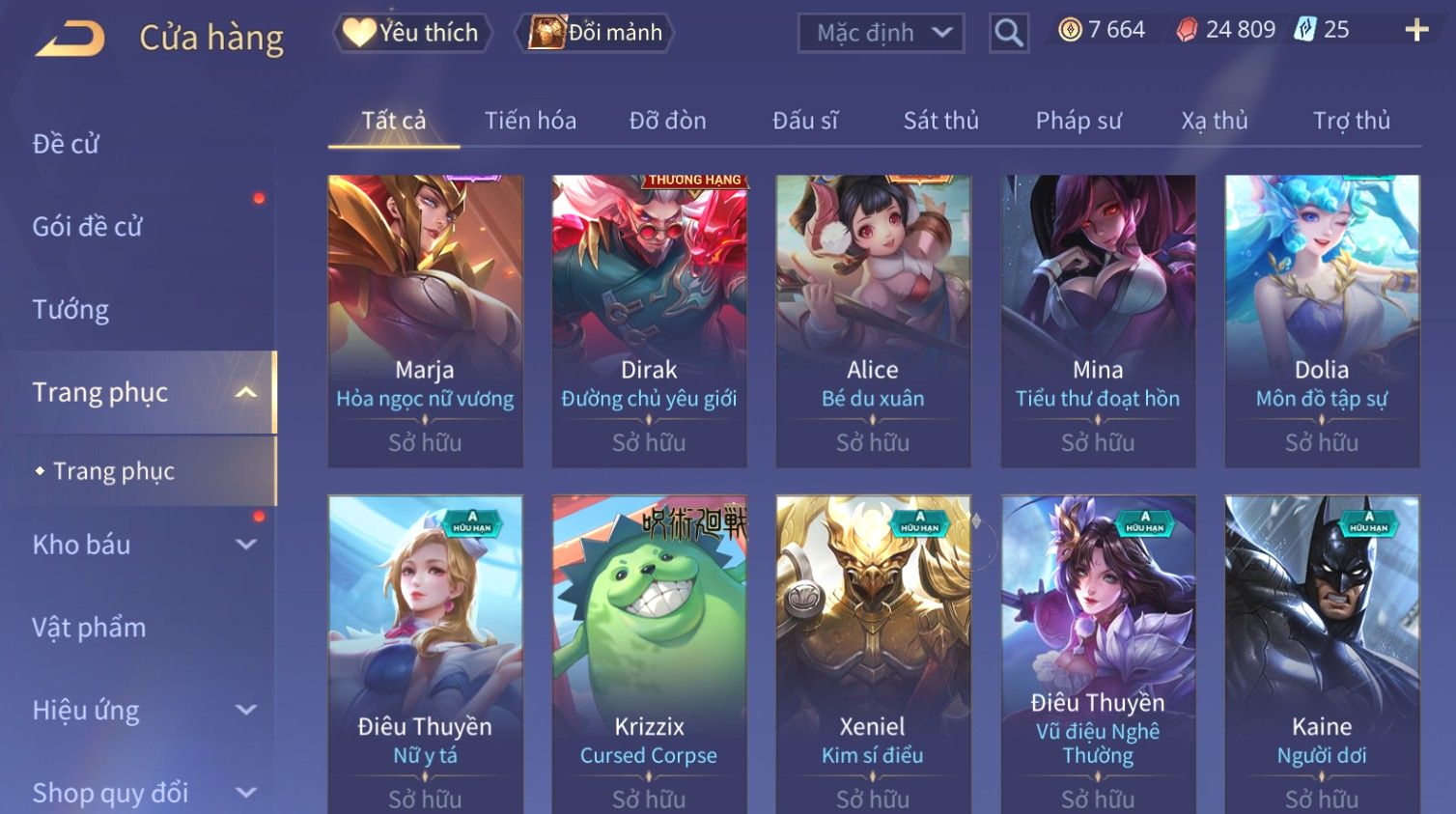1456x814 pixels.
Task: Collapse the Trang phục sidebar section
Action: (x=246, y=392)
